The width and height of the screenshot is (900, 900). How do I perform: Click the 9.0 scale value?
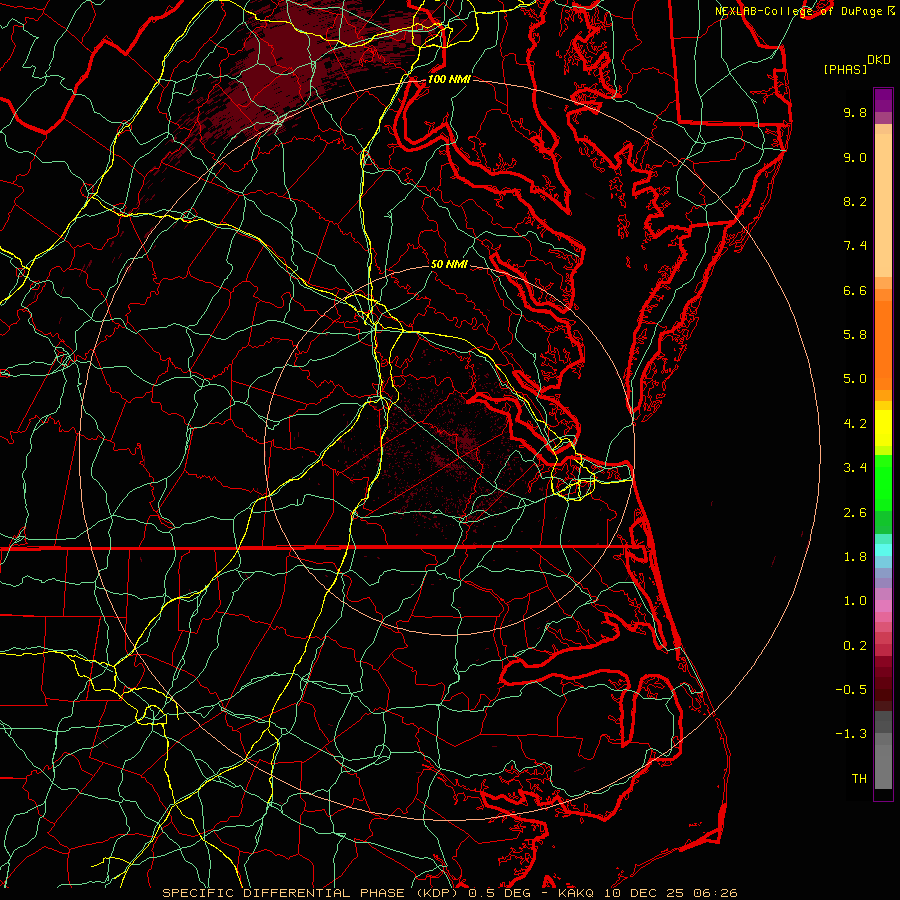(855, 158)
